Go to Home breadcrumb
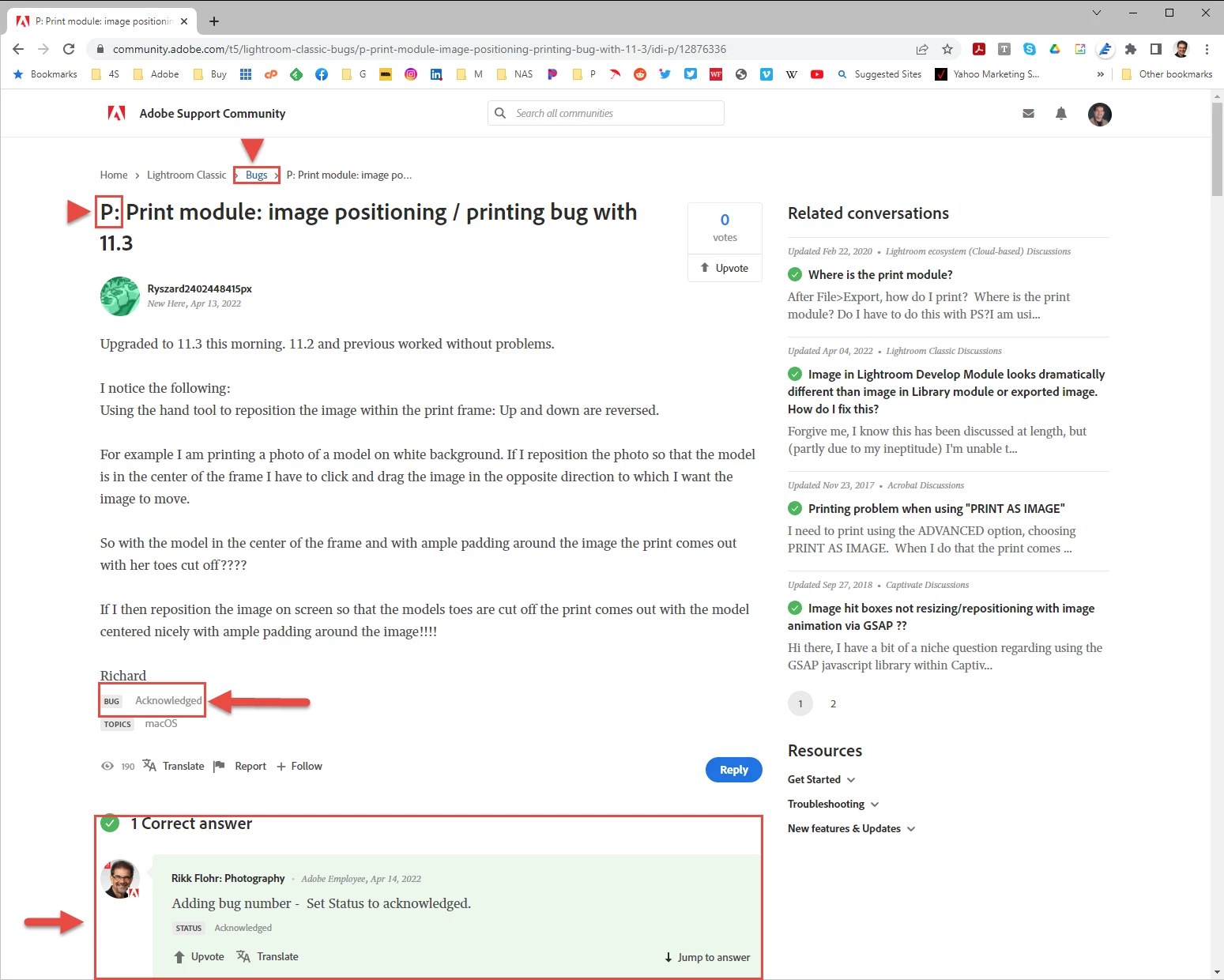Screen dimensions: 1224x980 pyautogui.click(x=114, y=175)
